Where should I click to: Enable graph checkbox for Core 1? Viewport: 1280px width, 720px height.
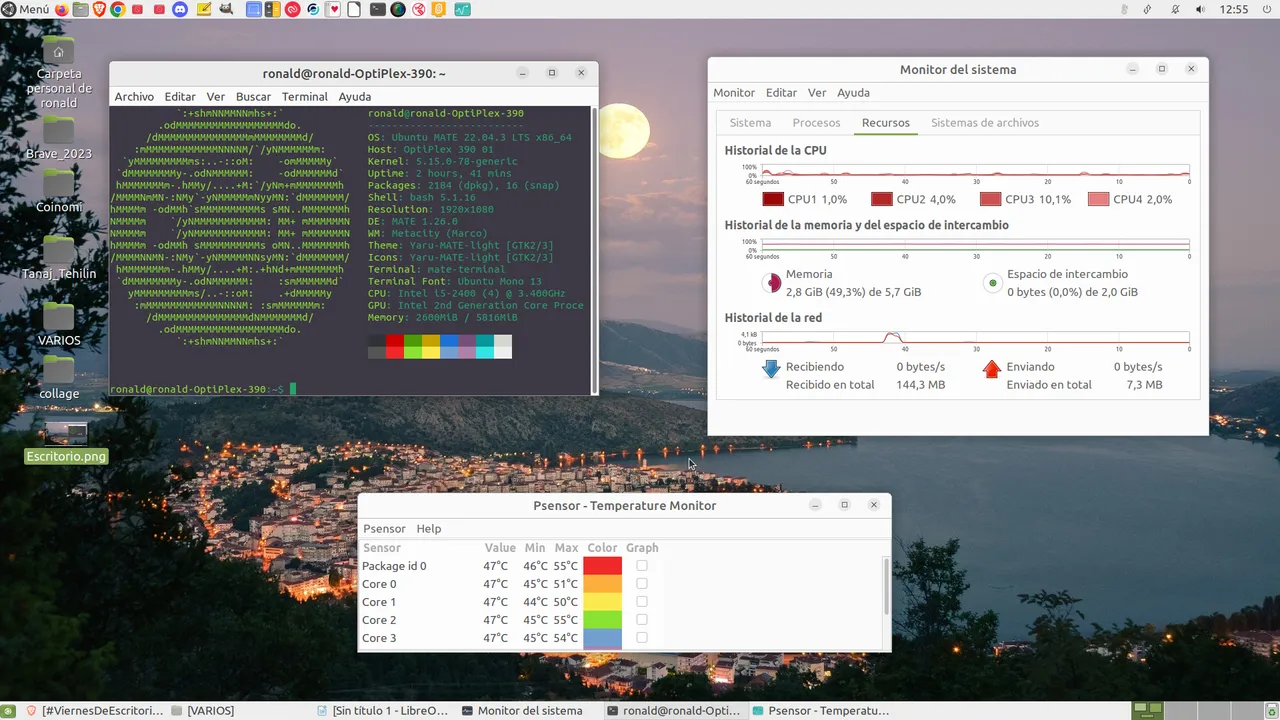tap(642, 602)
